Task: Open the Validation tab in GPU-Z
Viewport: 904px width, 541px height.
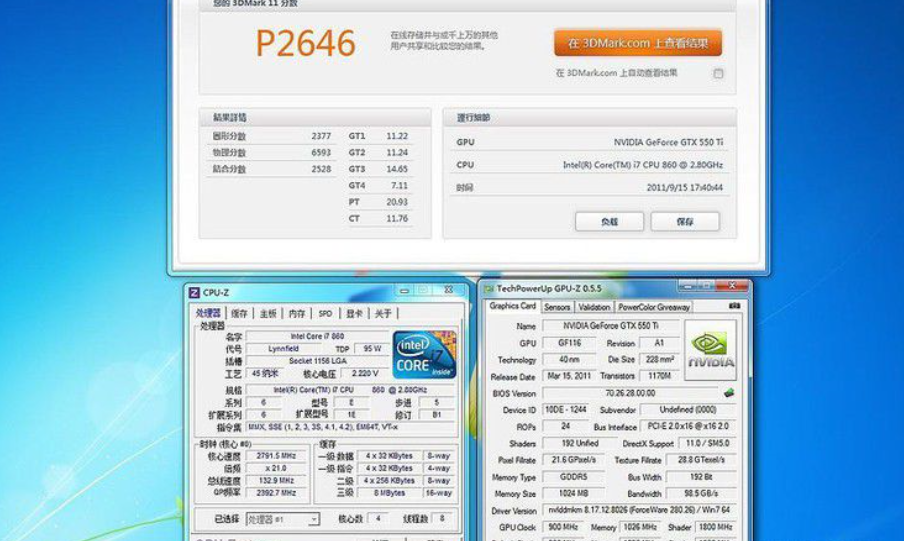Action: 594,307
